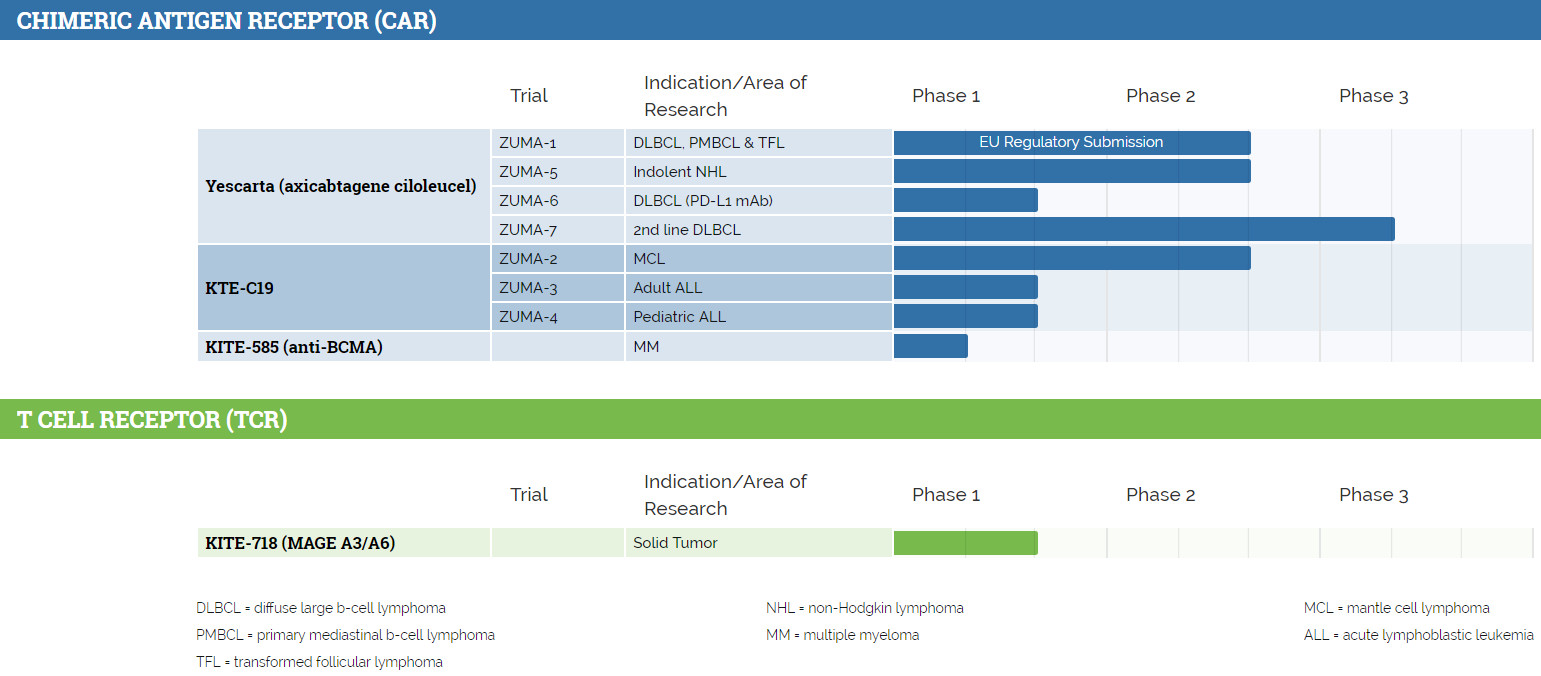The image size is (1541, 676).
Task: Click Phase 1 header in TCR table
Action: click(x=946, y=495)
